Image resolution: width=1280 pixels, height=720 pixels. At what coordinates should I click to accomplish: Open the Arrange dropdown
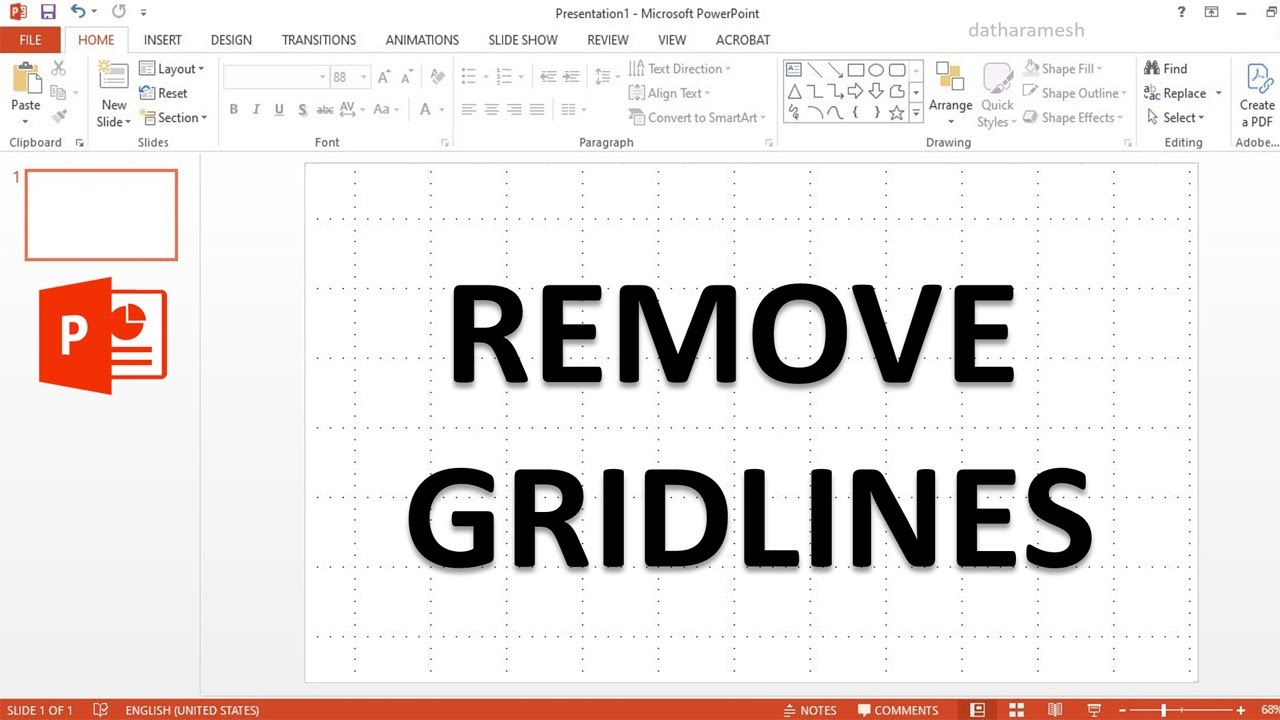[951, 94]
